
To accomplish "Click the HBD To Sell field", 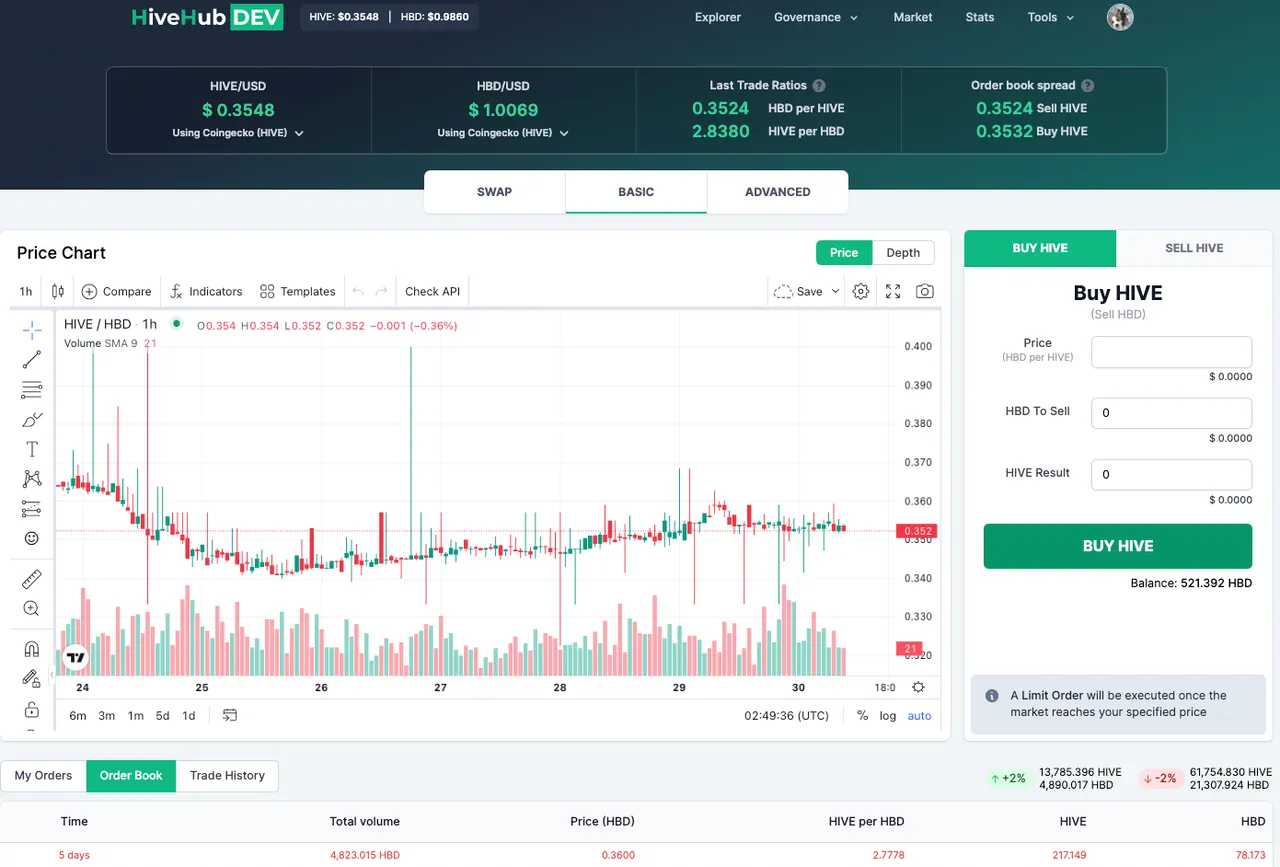I will [x=1172, y=412].
